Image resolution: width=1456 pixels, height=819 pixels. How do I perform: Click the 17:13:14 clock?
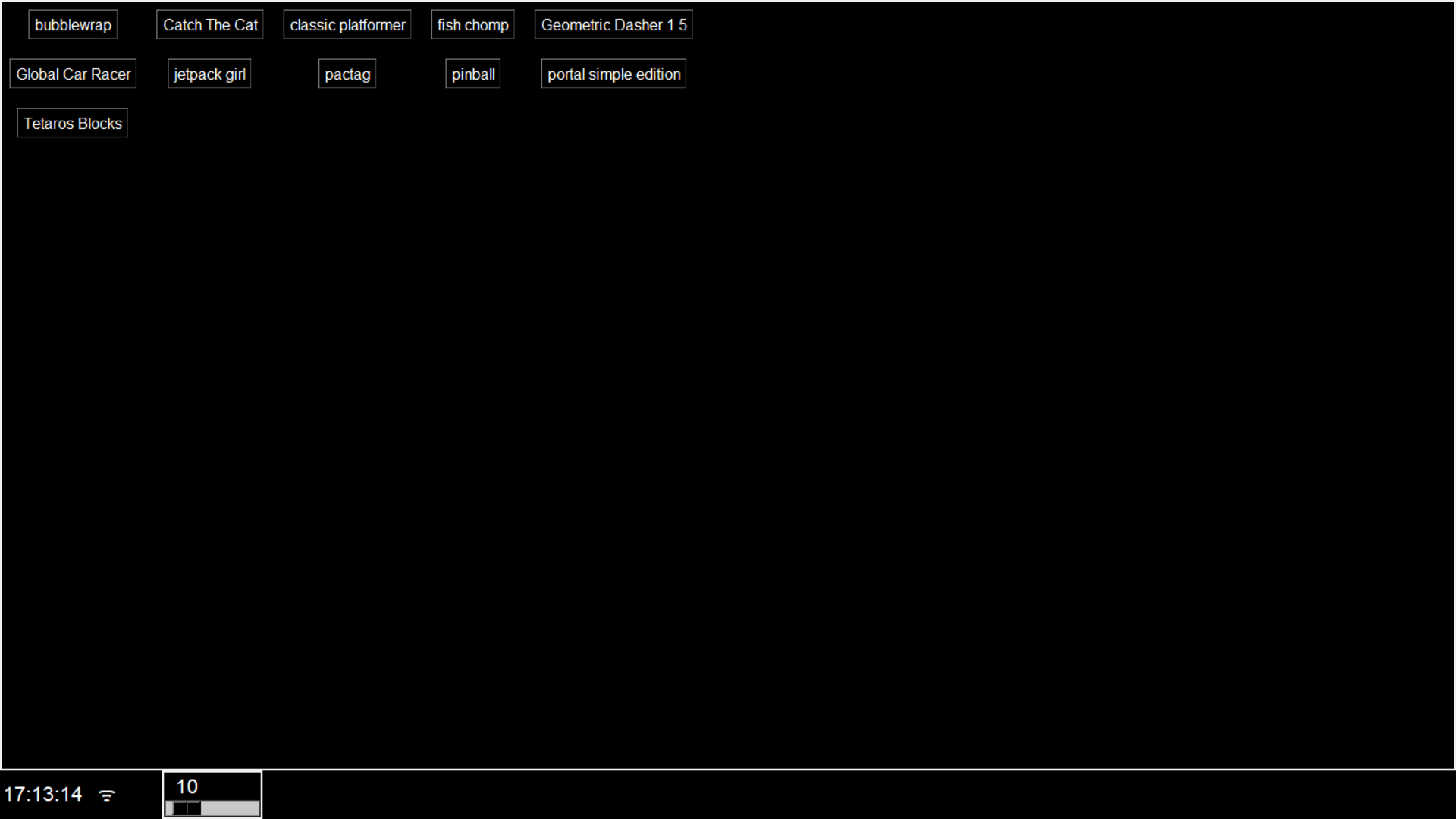tap(43, 794)
